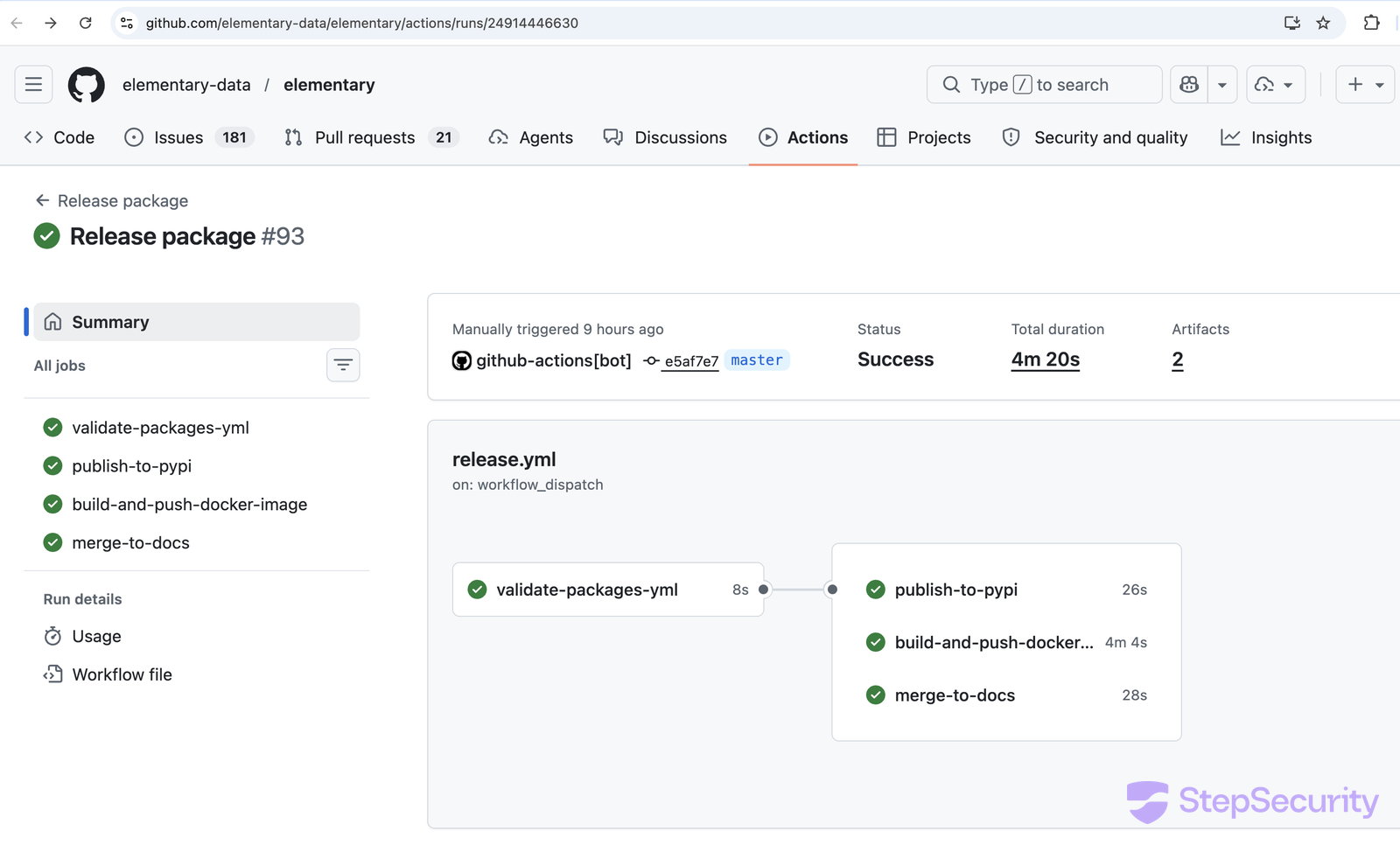Reload the page with refresh icon
The image size is (1400, 845).
pyautogui.click(x=85, y=23)
